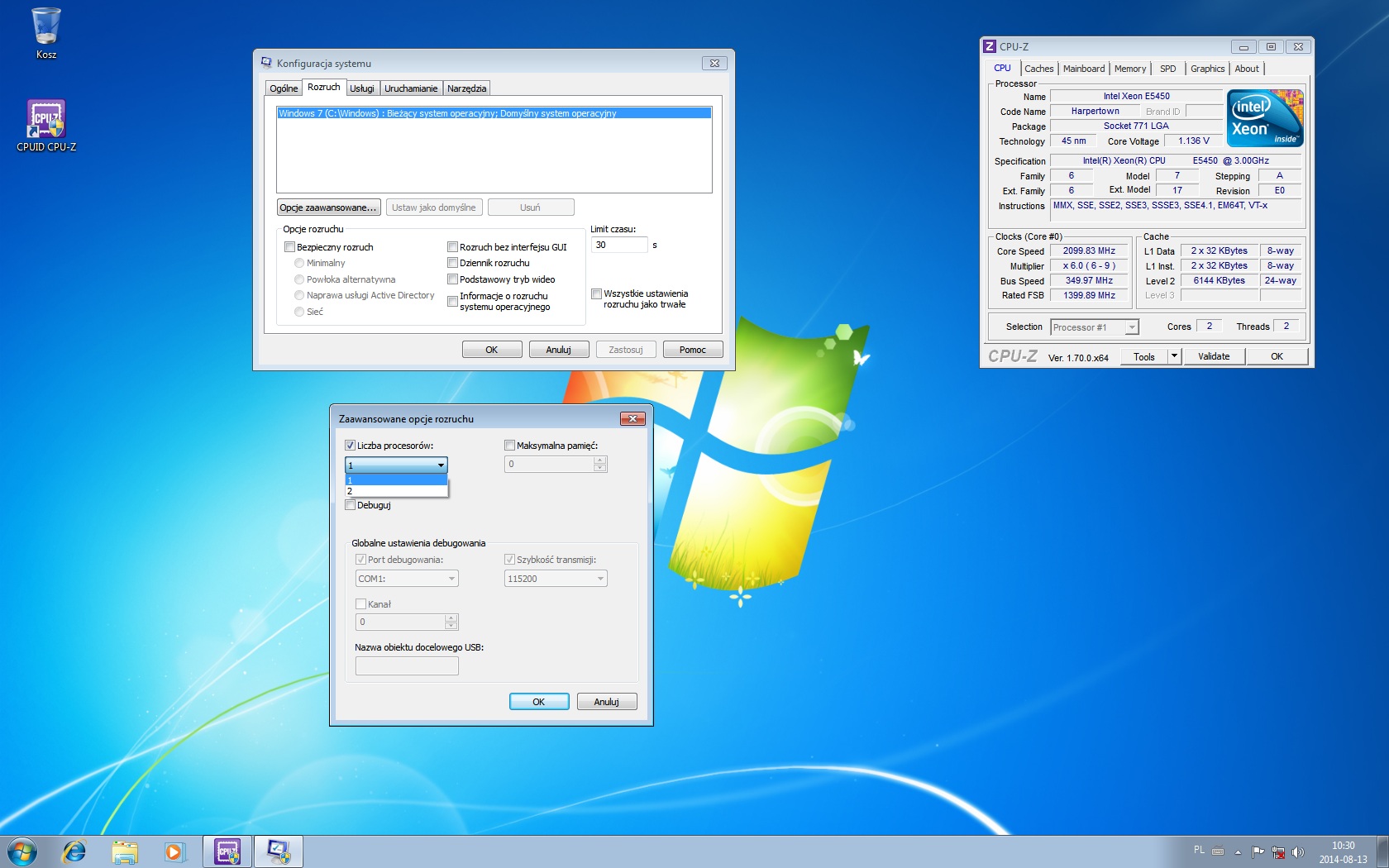Switch to Usługi tab

pyautogui.click(x=362, y=88)
